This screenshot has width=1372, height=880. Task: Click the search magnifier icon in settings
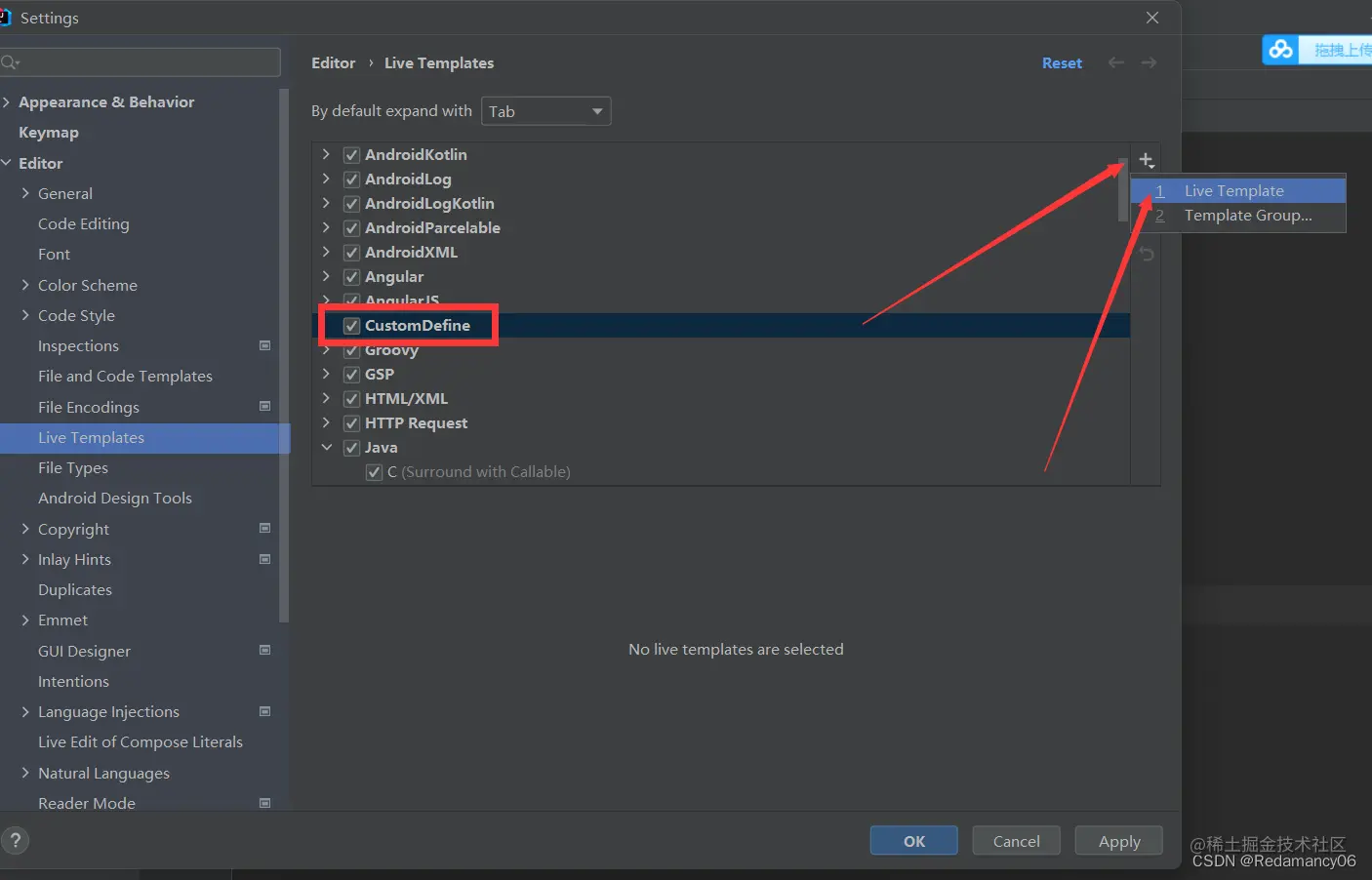[x=10, y=62]
